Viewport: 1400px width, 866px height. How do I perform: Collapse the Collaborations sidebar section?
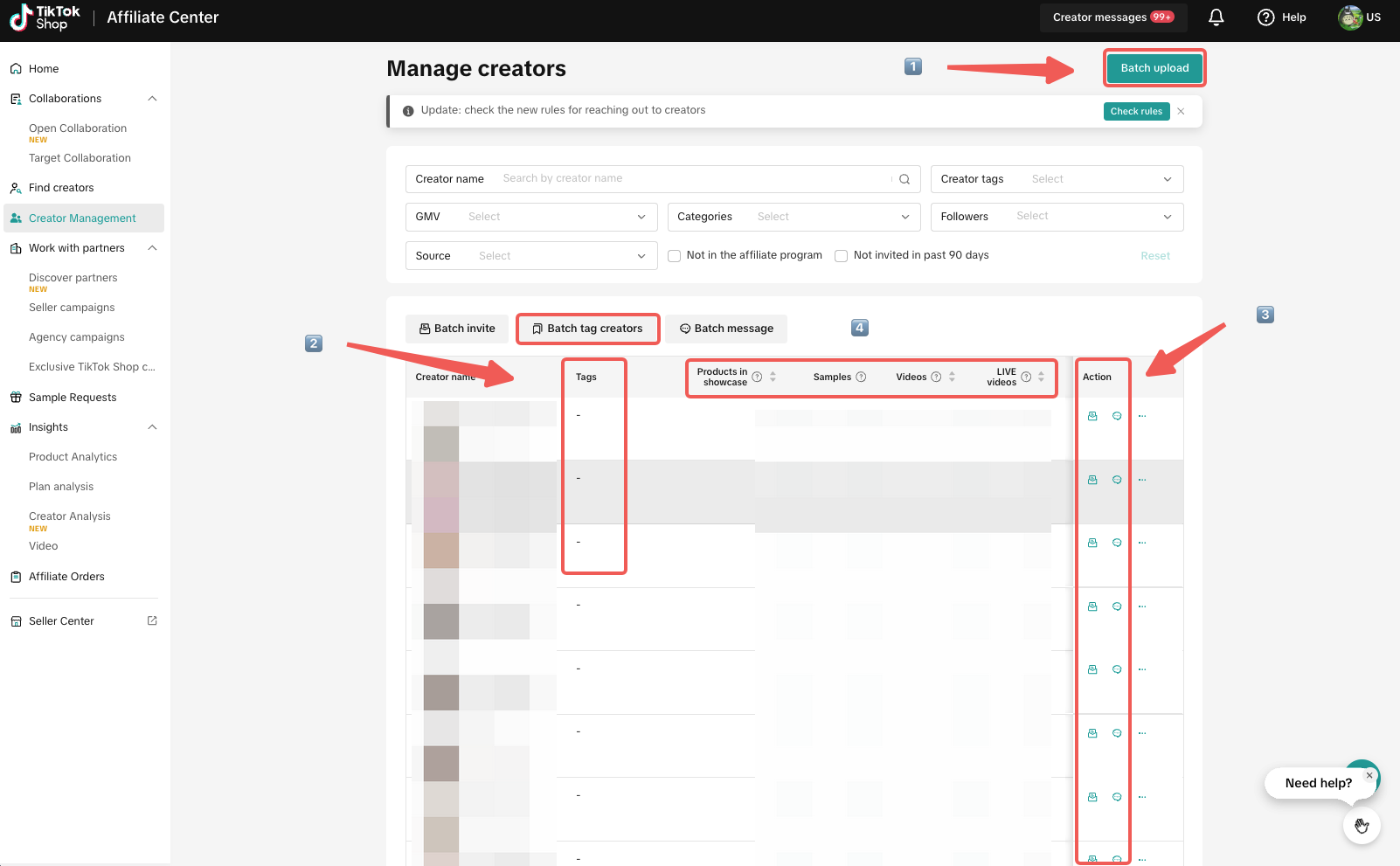(152, 99)
